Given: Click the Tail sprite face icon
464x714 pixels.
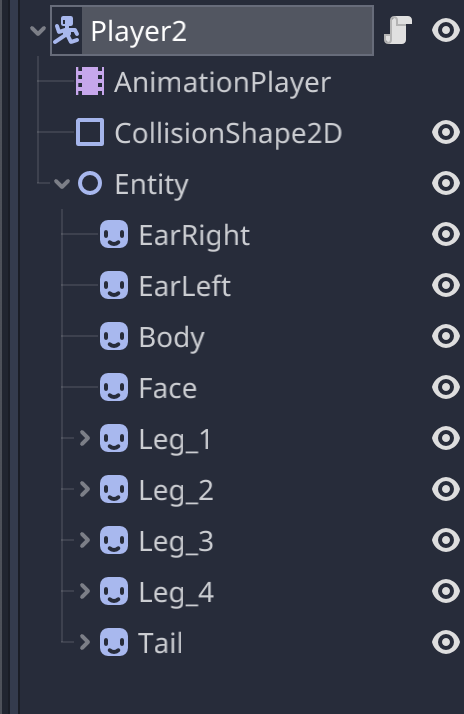Looking at the screenshot, I should 114,643.
